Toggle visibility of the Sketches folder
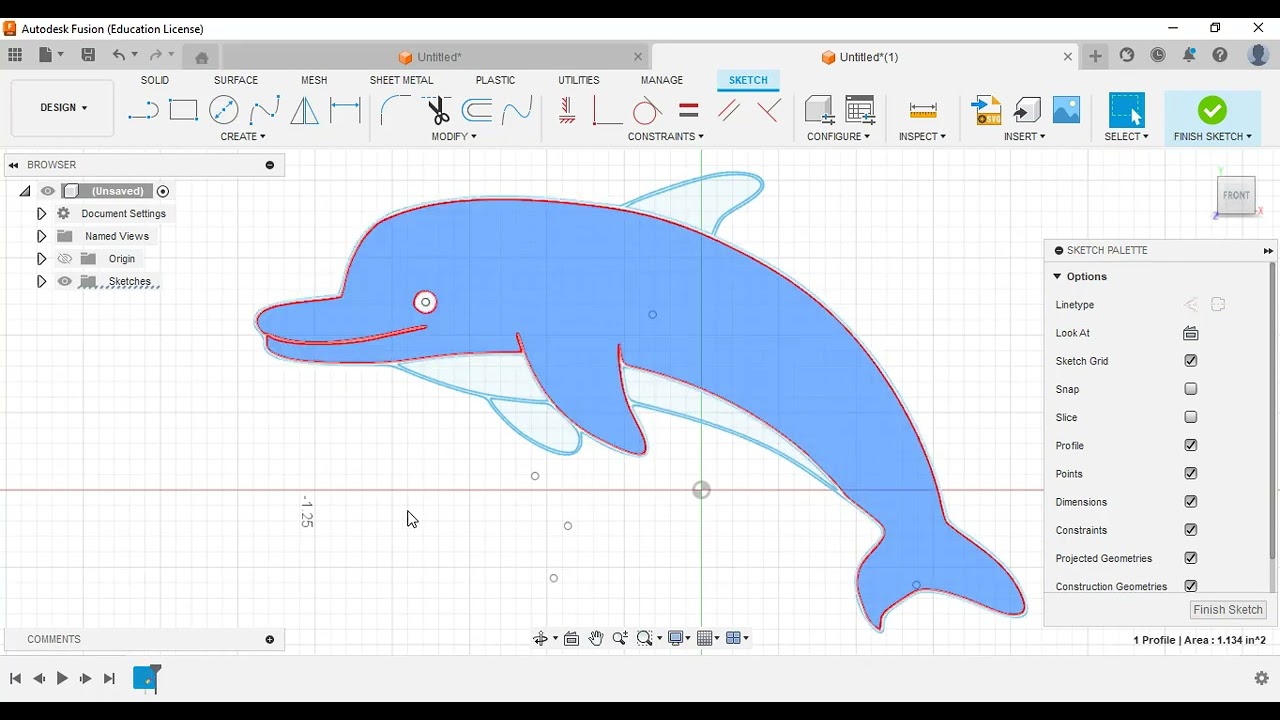1280x720 pixels. (x=65, y=281)
